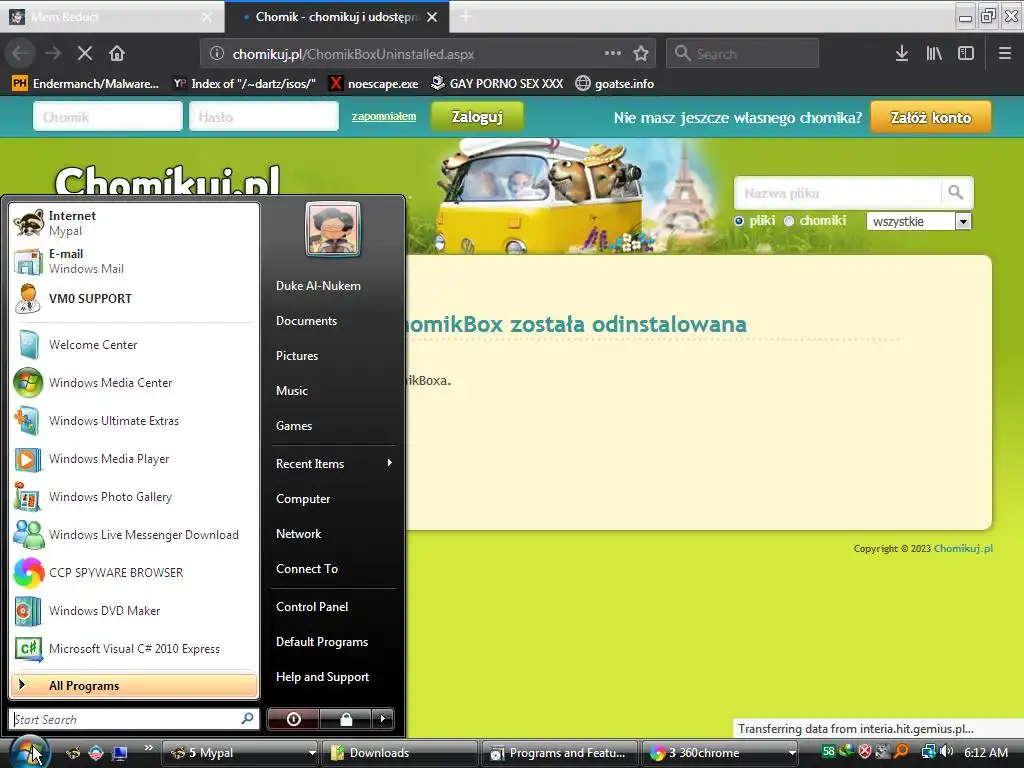The width and height of the screenshot is (1024, 768).
Task: Launch Windows Media Center
Action: pos(134,383)
